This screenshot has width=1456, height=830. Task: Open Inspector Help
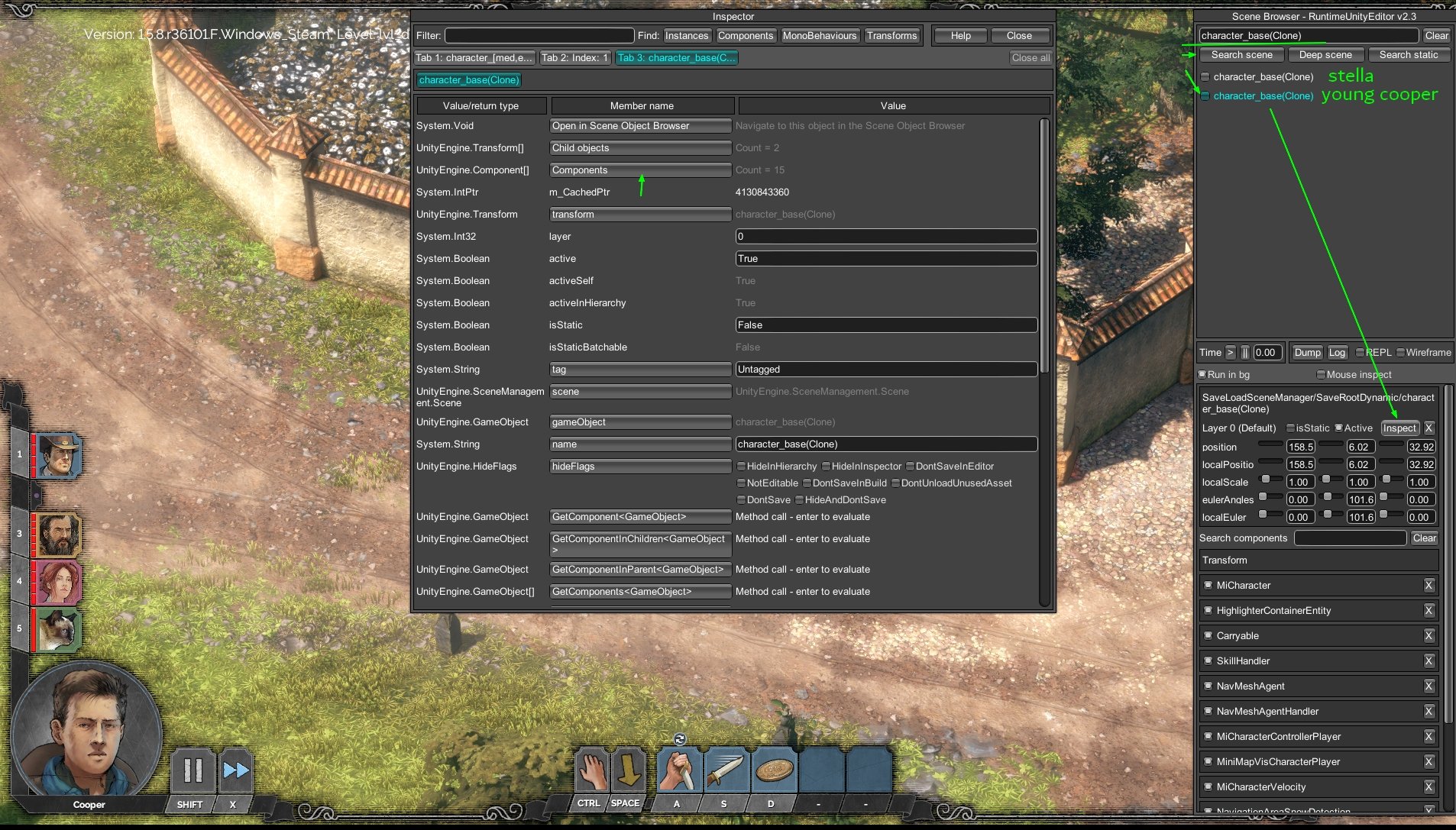click(960, 36)
